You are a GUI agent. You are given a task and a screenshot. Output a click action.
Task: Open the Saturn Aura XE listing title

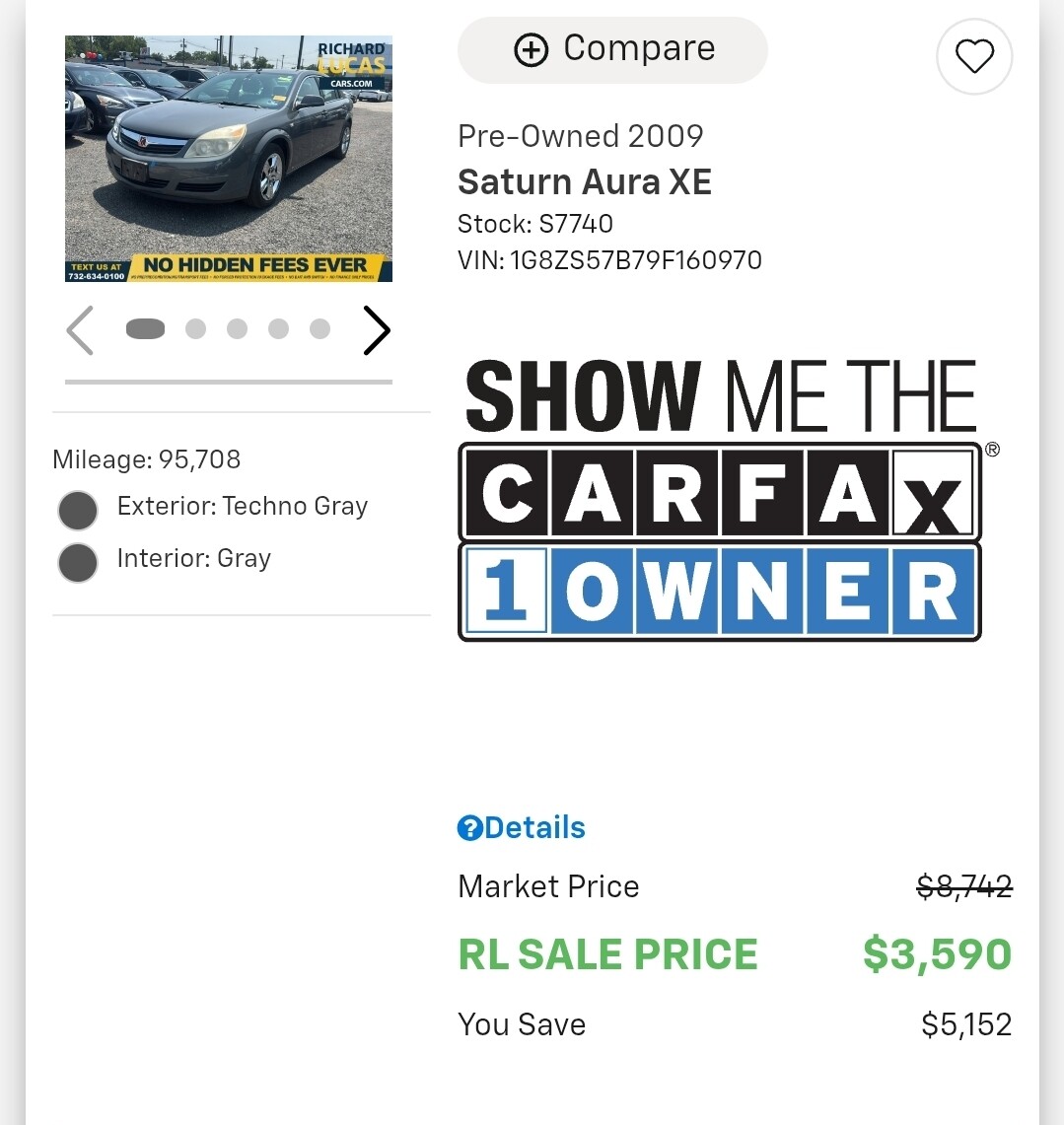pos(585,181)
